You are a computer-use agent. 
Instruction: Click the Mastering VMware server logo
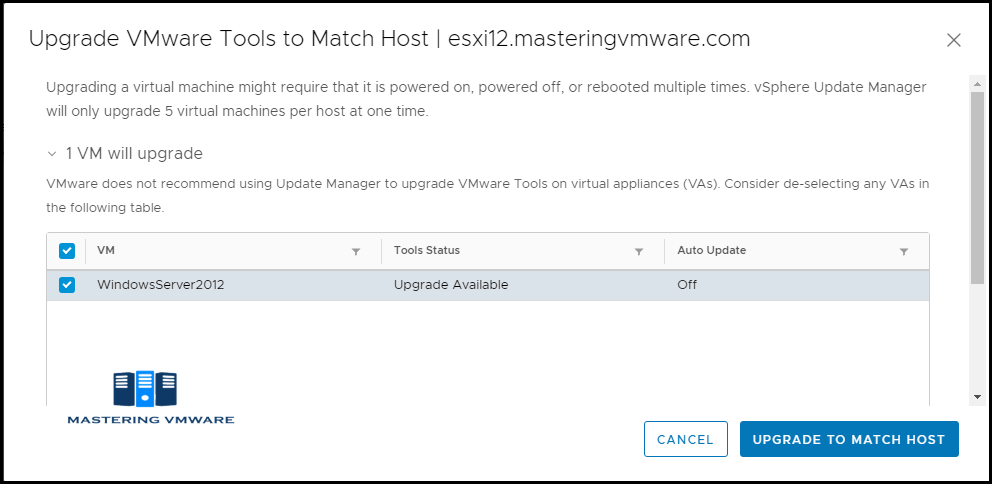(145, 388)
